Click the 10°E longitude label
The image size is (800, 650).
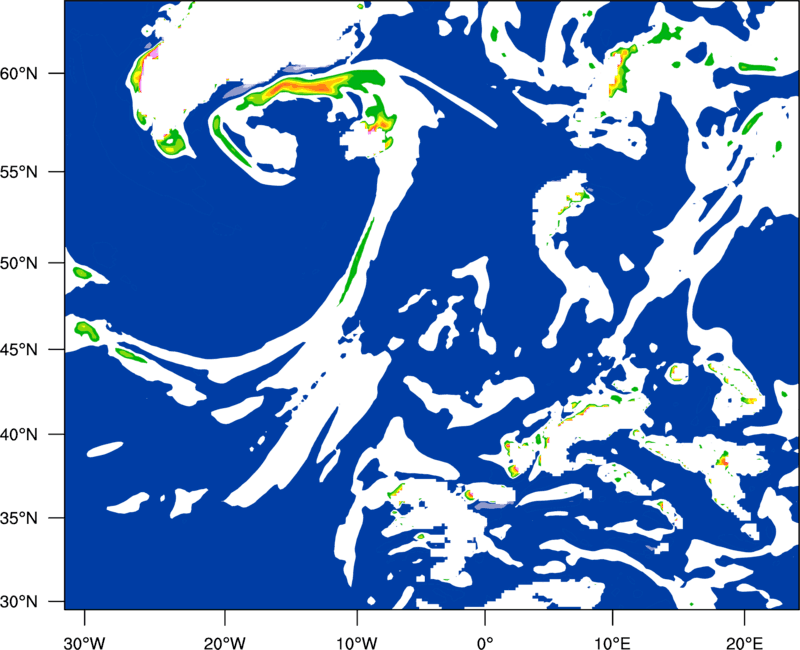point(612,643)
